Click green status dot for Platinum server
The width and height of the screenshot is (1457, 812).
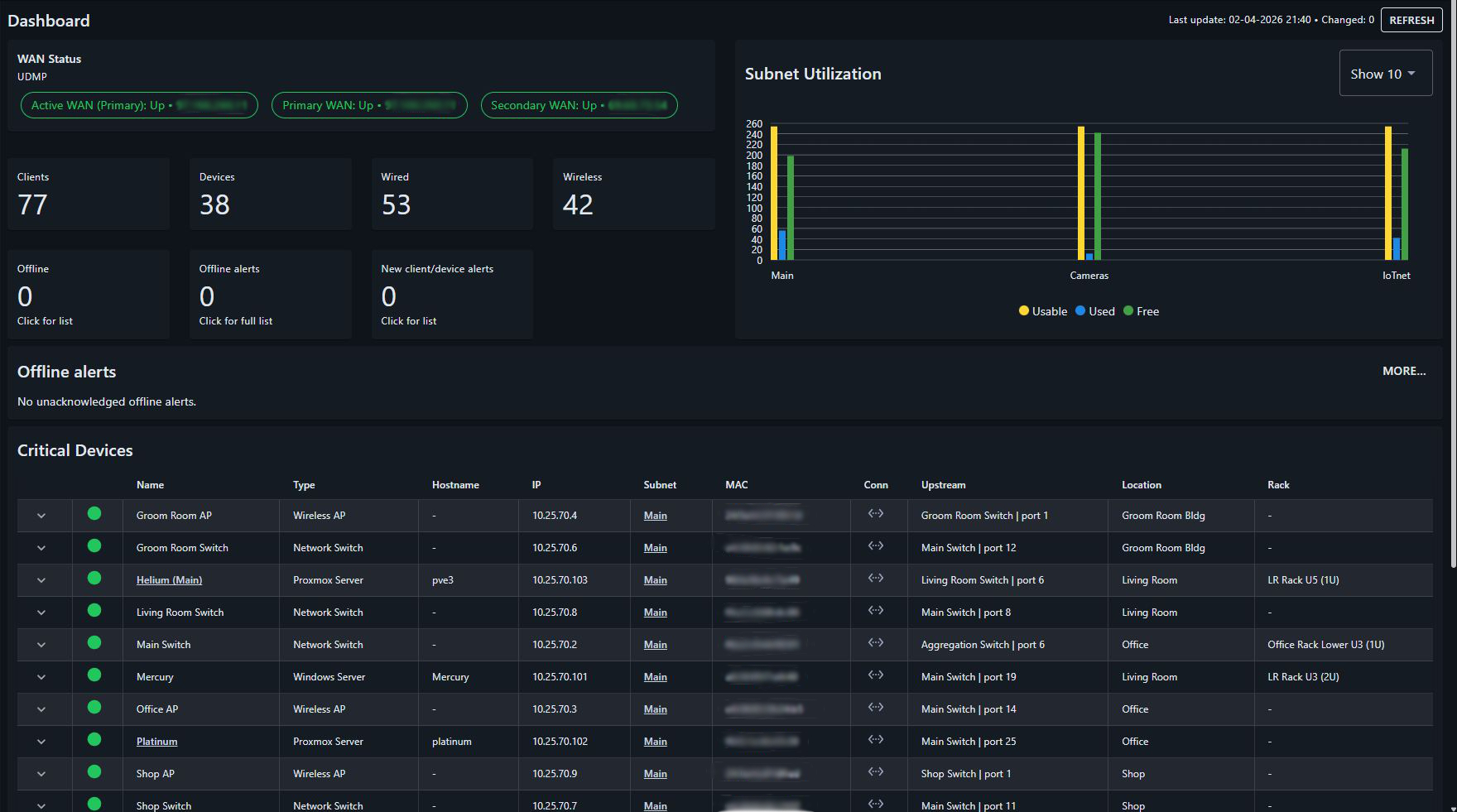(x=94, y=740)
